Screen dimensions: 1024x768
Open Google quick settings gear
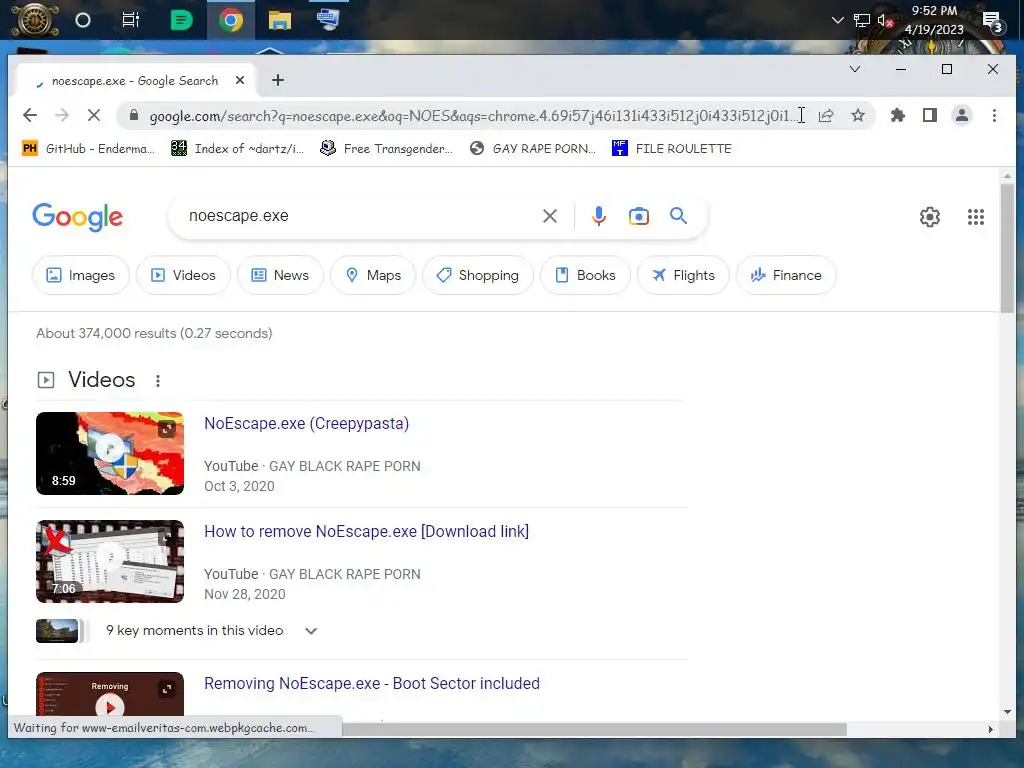[930, 217]
